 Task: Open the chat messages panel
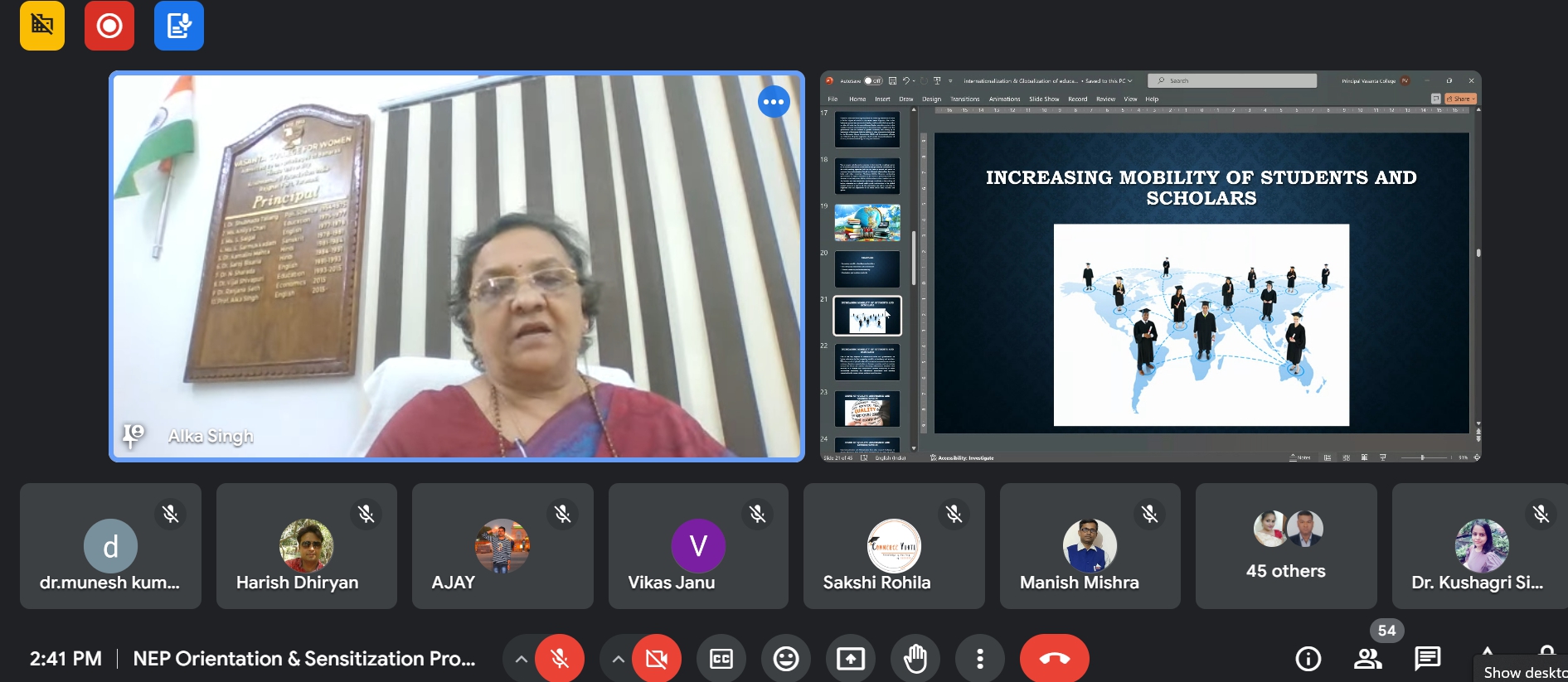[x=1427, y=659]
